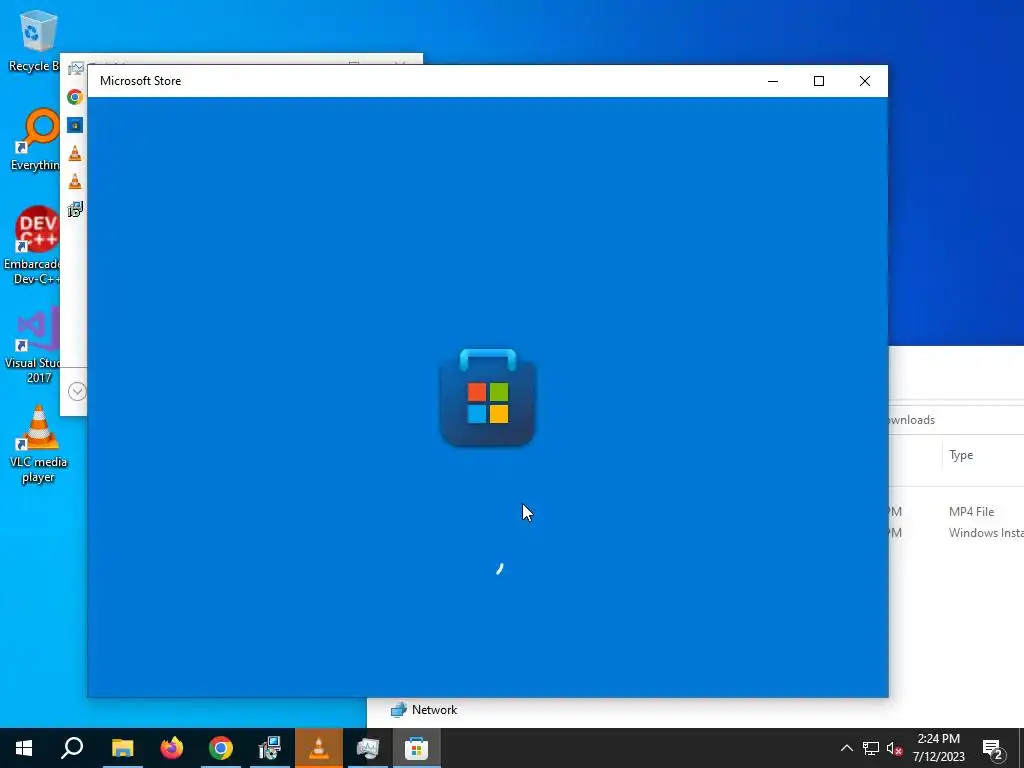Open the Recycle Bin desktop icon
Image resolution: width=1024 pixels, height=768 pixels.
coord(34,40)
